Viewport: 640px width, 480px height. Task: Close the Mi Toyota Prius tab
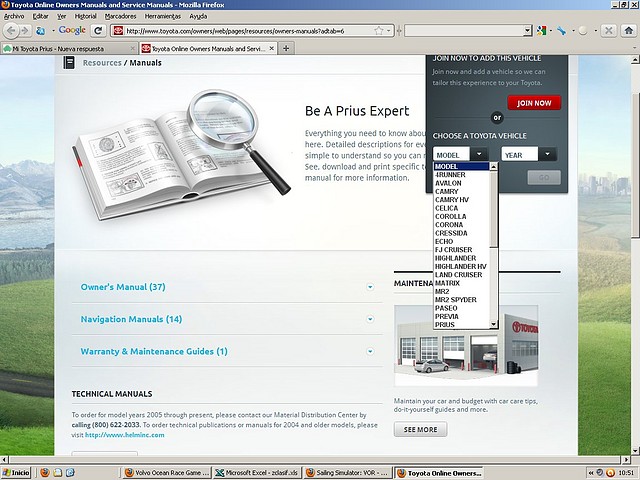click(132, 49)
